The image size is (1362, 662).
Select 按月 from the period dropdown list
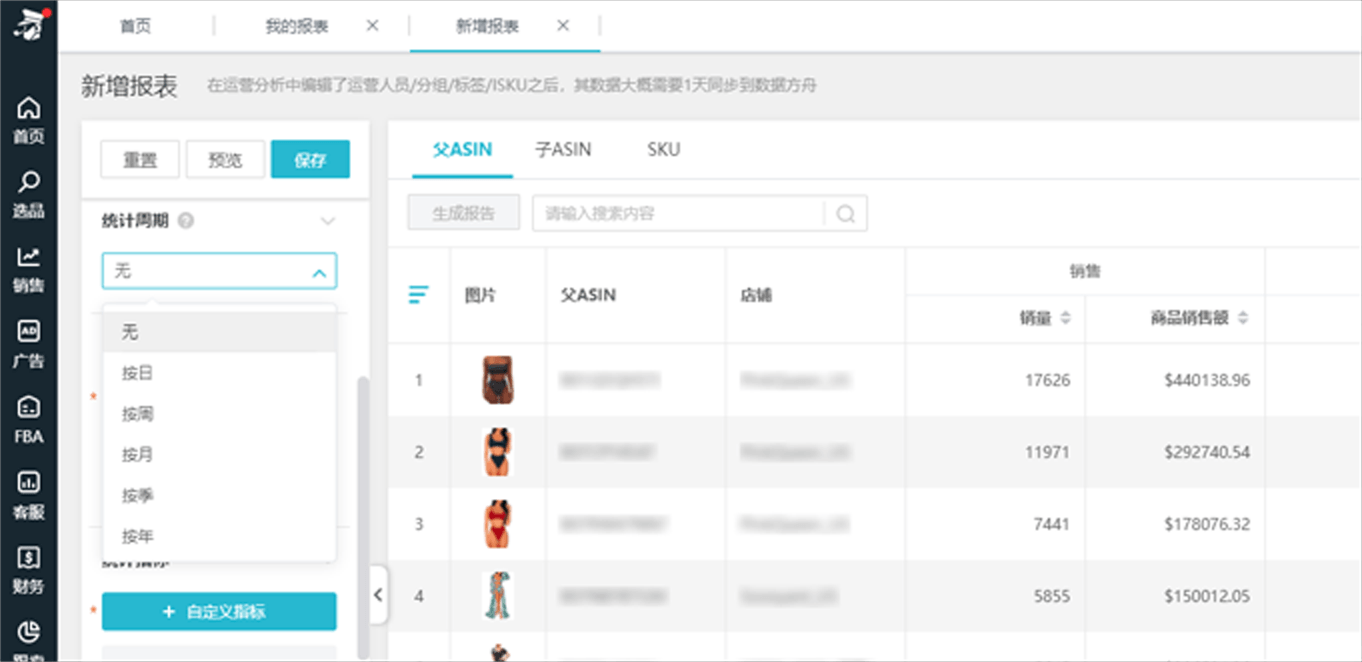[x=138, y=455]
